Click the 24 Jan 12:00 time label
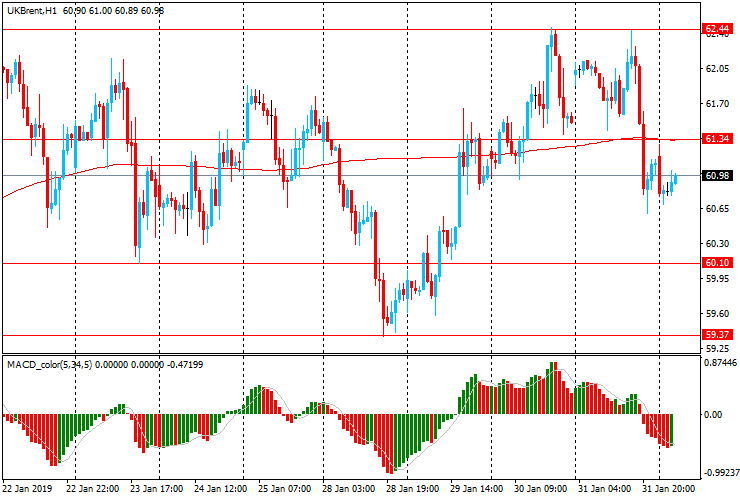The width and height of the screenshot is (740, 500). (x=222, y=490)
